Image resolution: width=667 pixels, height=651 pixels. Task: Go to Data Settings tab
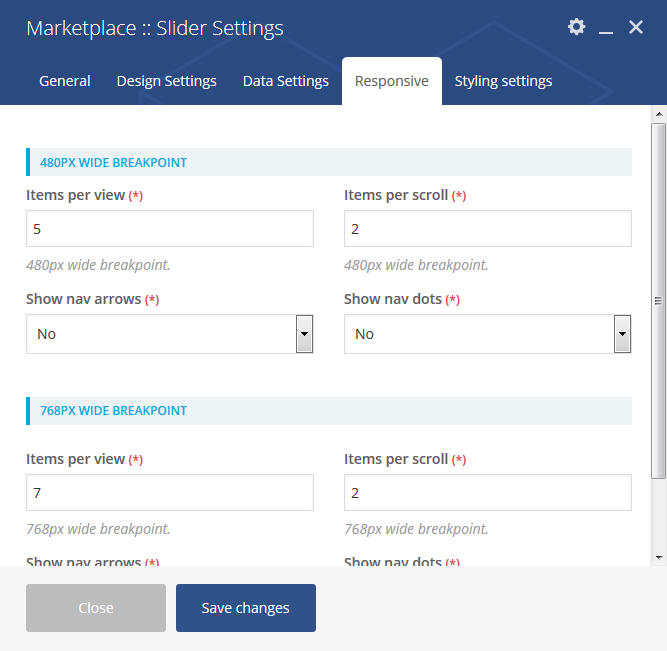pos(285,81)
